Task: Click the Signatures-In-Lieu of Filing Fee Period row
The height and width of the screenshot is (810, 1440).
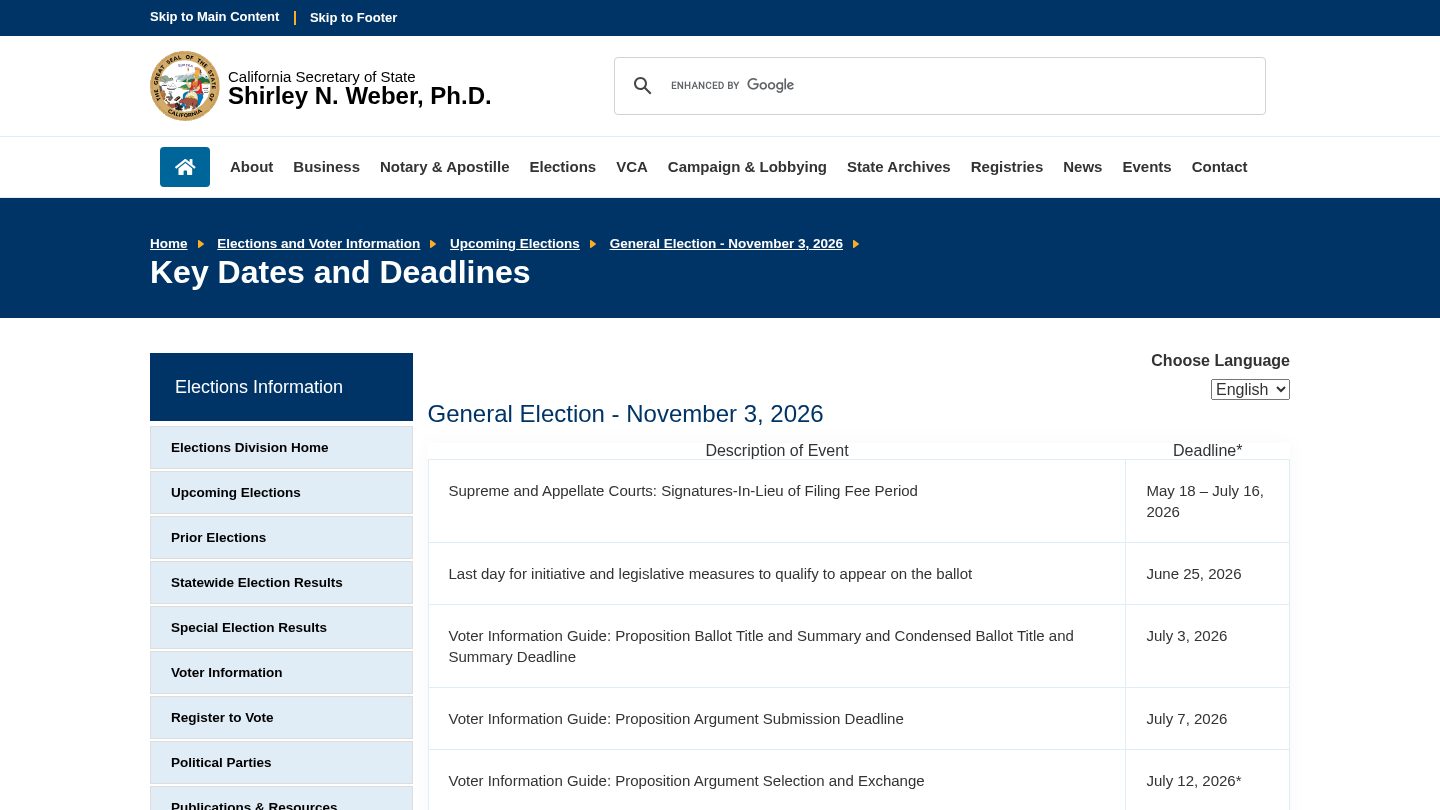Action: pyautogui.click(x=858, y=501)
